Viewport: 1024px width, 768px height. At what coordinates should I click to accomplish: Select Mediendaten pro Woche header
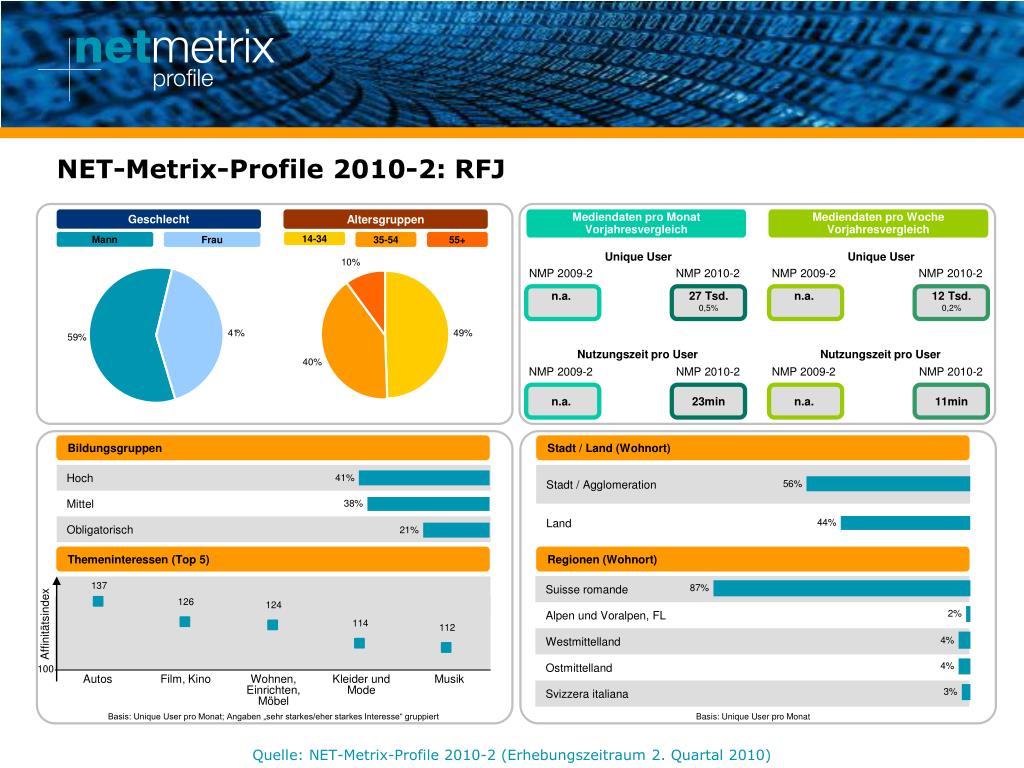pos(878,223)
